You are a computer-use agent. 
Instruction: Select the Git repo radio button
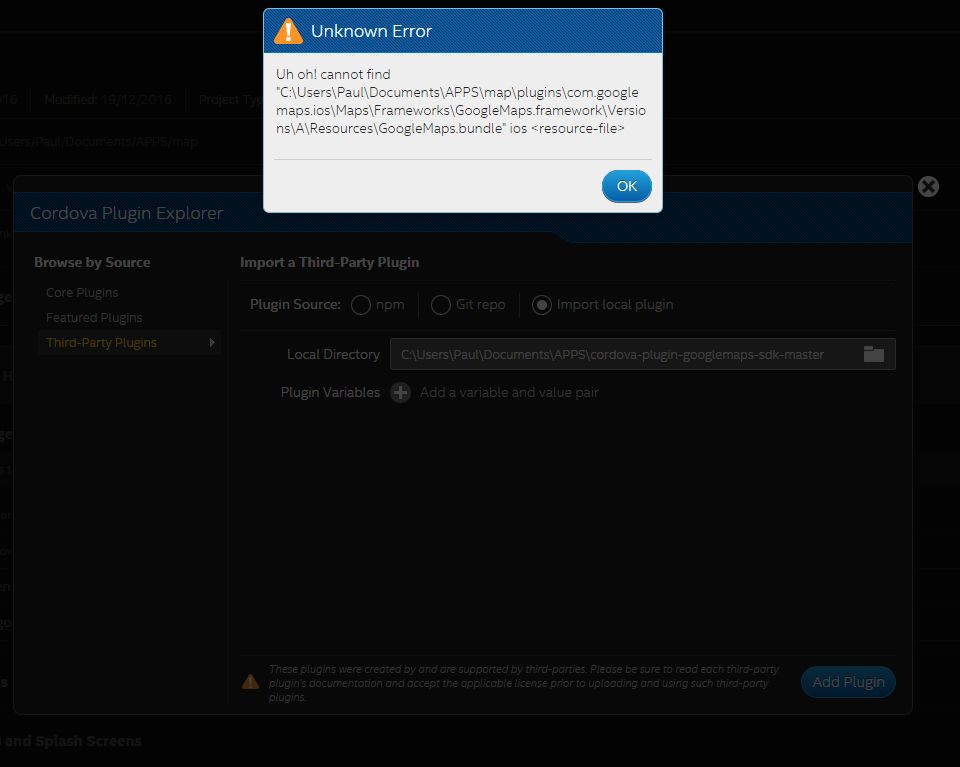click(x=440, y=305)
